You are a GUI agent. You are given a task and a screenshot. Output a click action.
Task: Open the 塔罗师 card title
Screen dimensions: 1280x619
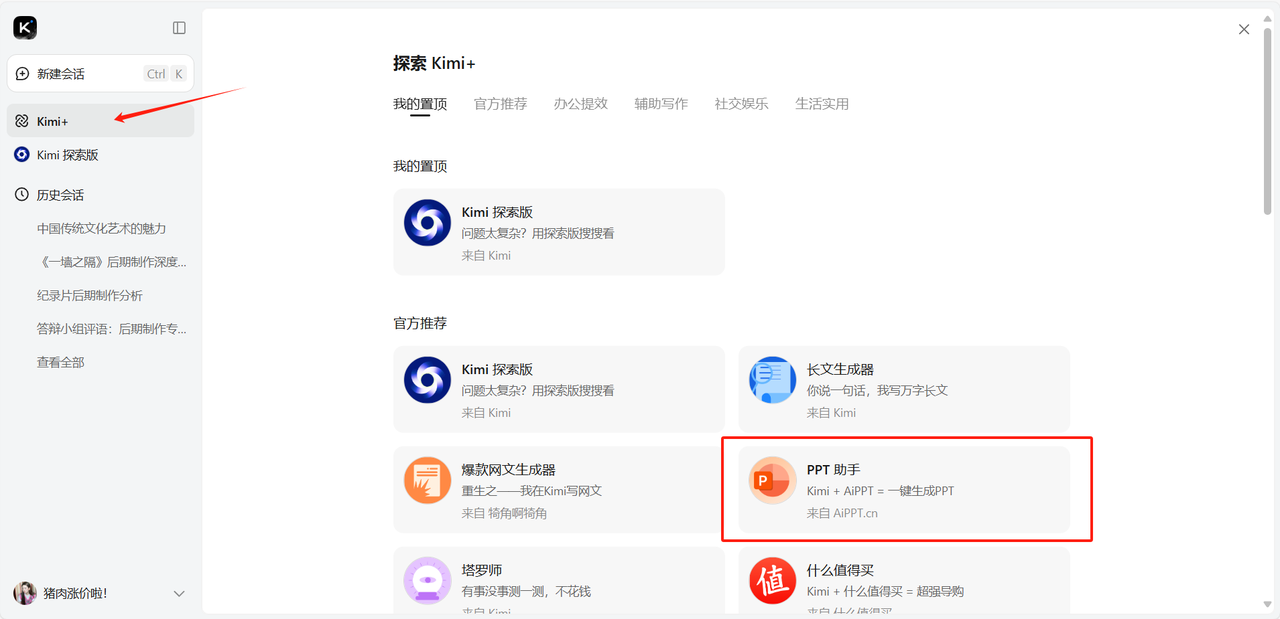(482, 570)
